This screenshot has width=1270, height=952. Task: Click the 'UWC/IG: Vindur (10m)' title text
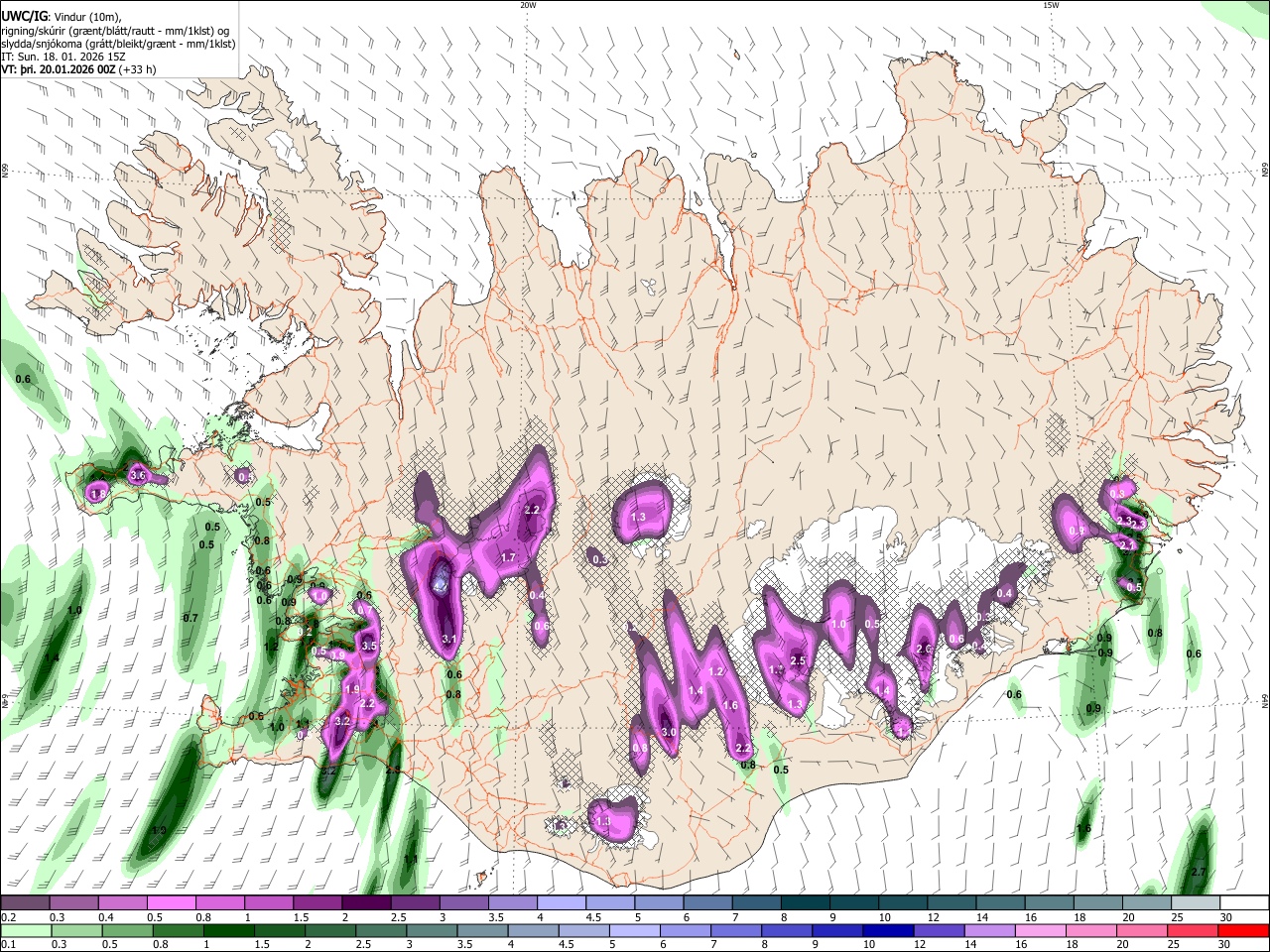tap(61, 15)
